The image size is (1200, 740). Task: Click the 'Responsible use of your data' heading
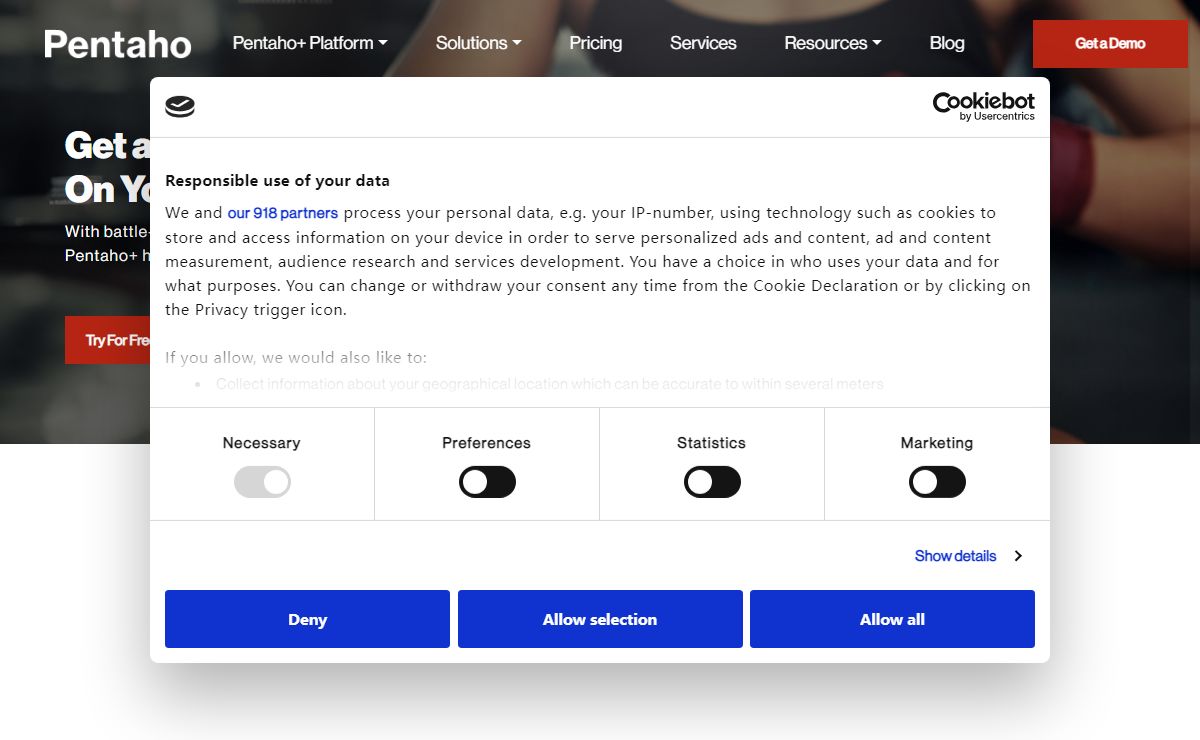click(x=277, y=181)
